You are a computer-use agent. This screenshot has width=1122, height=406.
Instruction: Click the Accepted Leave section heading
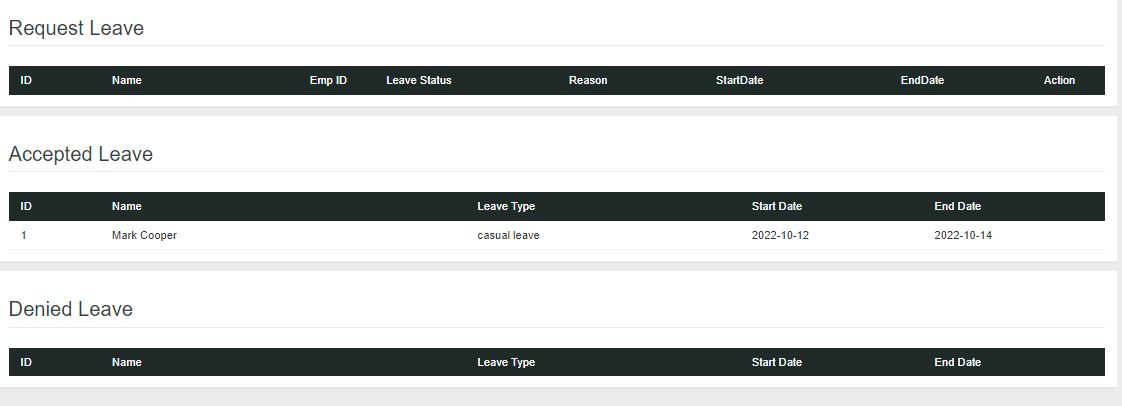[x=81, y=155]
